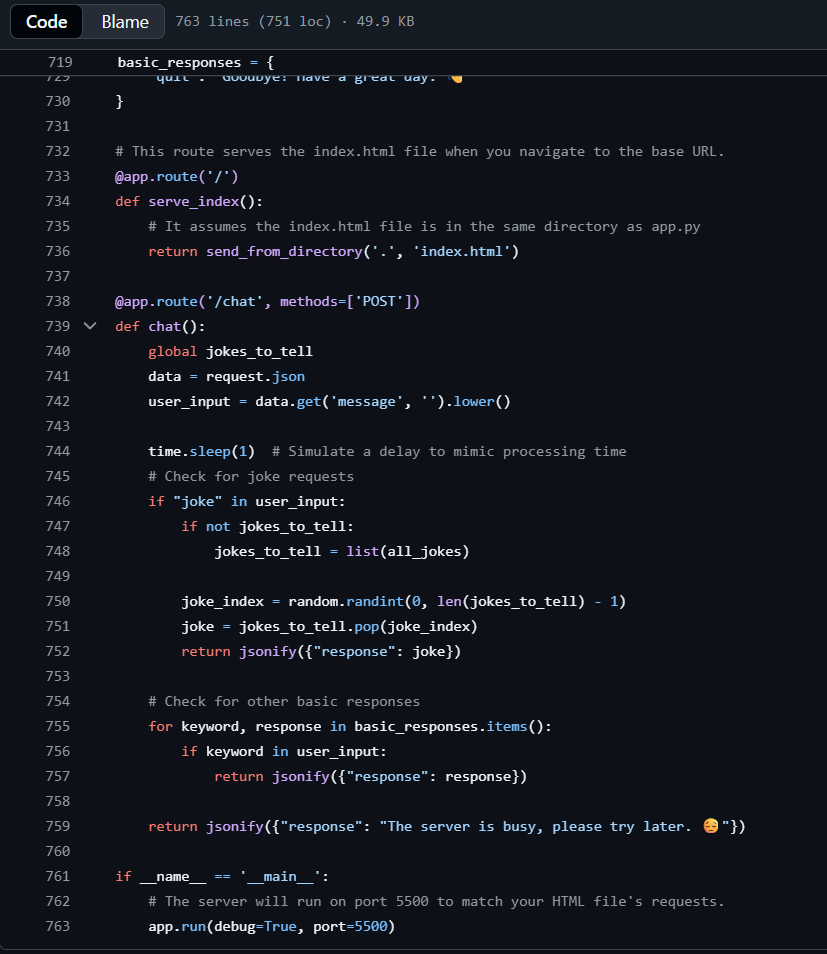The image size is (827, 954).
Task: Click the chat function name
Action: (x=164, y=325)
